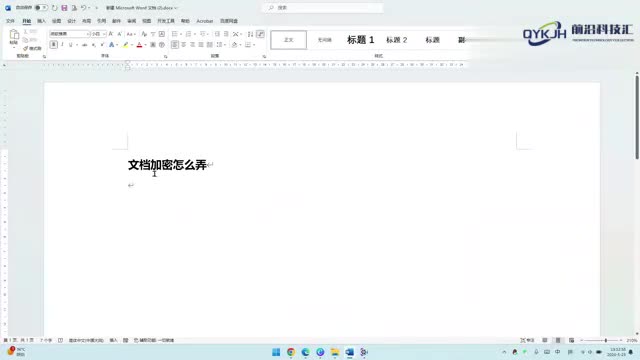Open the Font dialog launcher
The width and height of the screenshot is (640, 360).
(165, 56)
